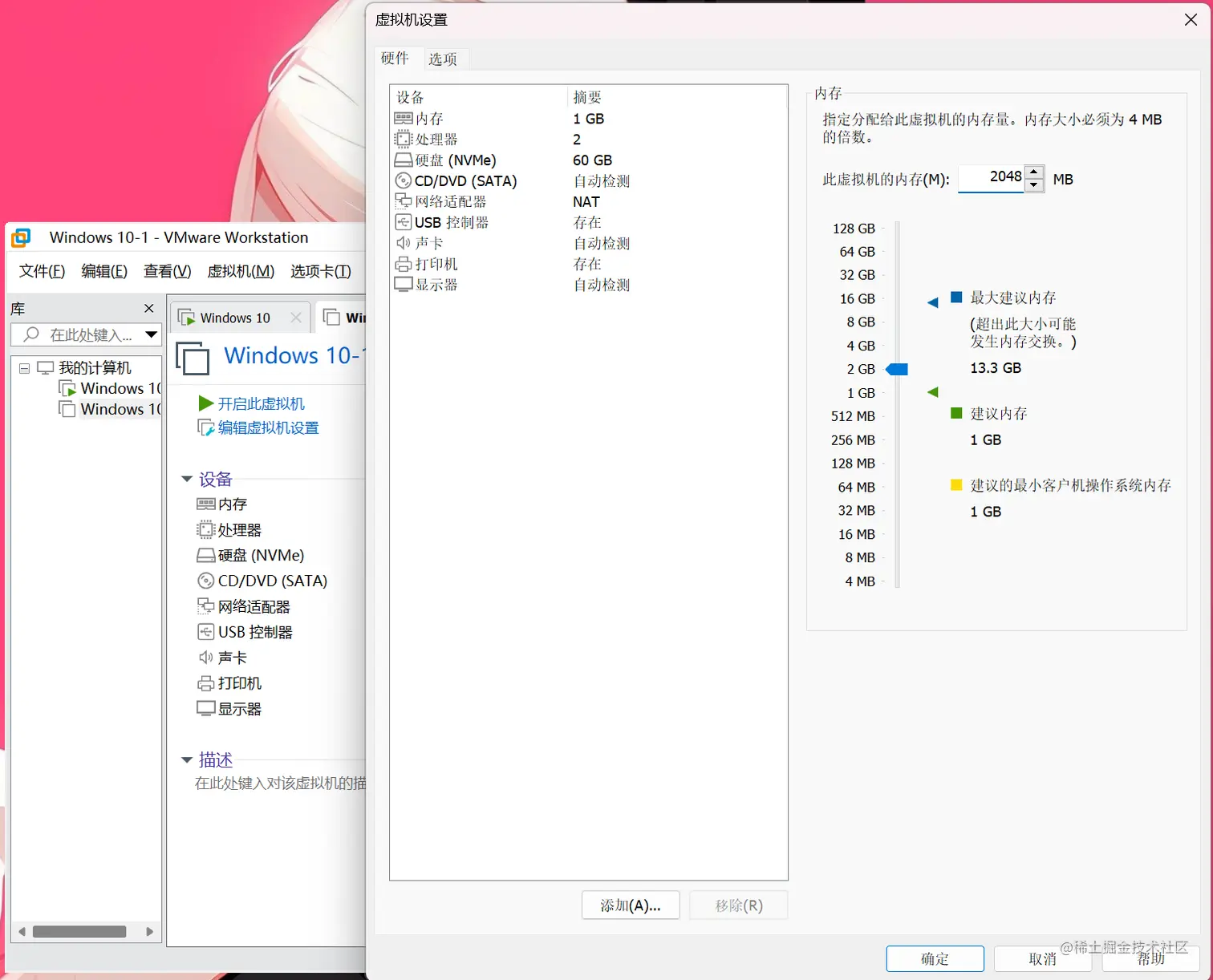The width and height of the screenshot is (1213, 980).
Task: Open the library search dropdown arrow
Action: coord(151,334)
